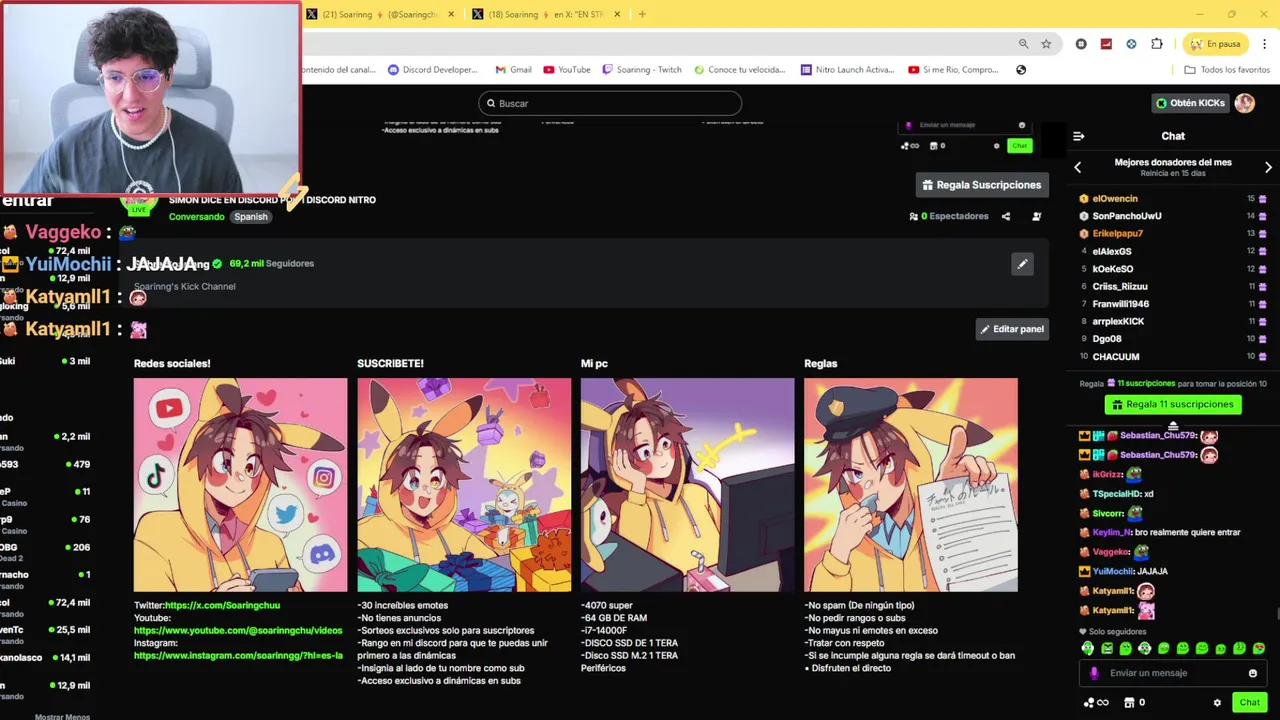Open the profile avatar menu
Viewport: 1280px width, 720px height.
click(1244, 103)
